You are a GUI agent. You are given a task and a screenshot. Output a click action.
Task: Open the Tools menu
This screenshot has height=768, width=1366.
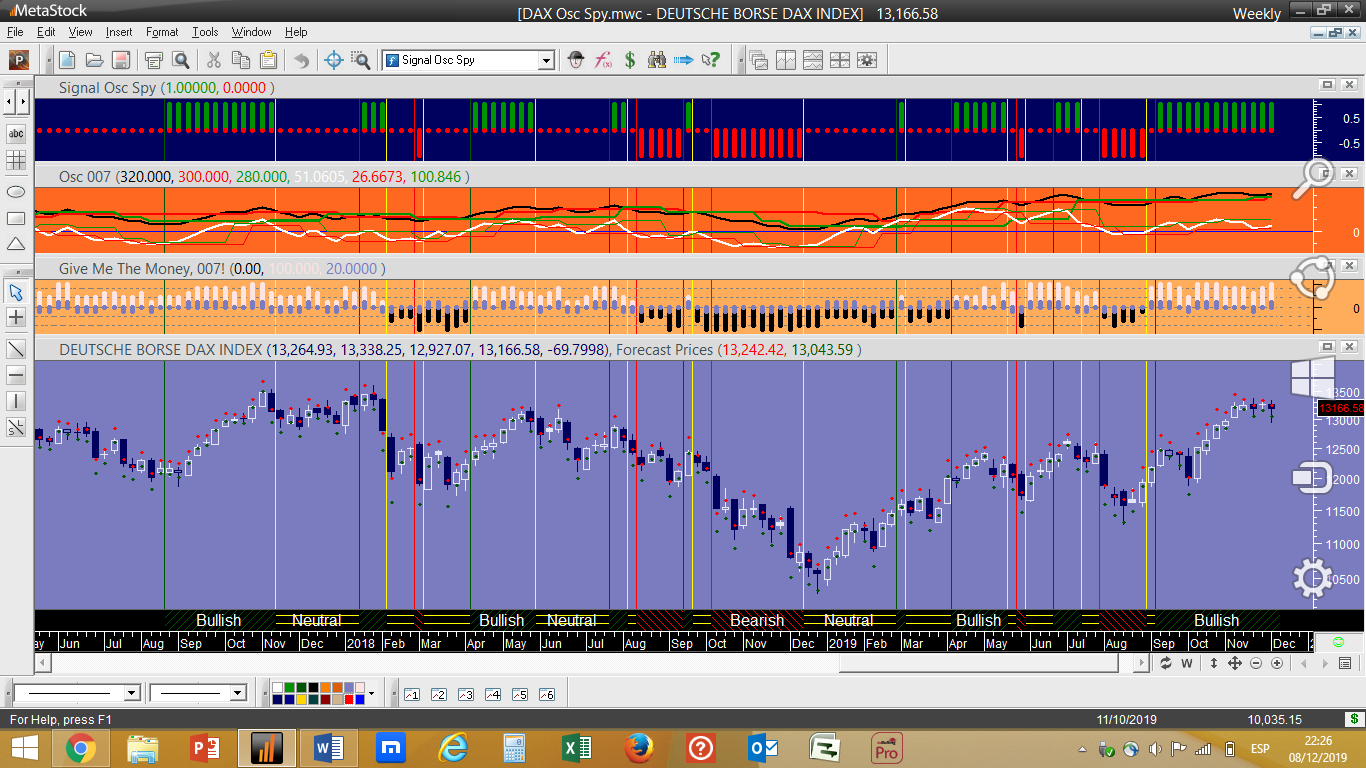pyautogui.click(x=205, y=32)
